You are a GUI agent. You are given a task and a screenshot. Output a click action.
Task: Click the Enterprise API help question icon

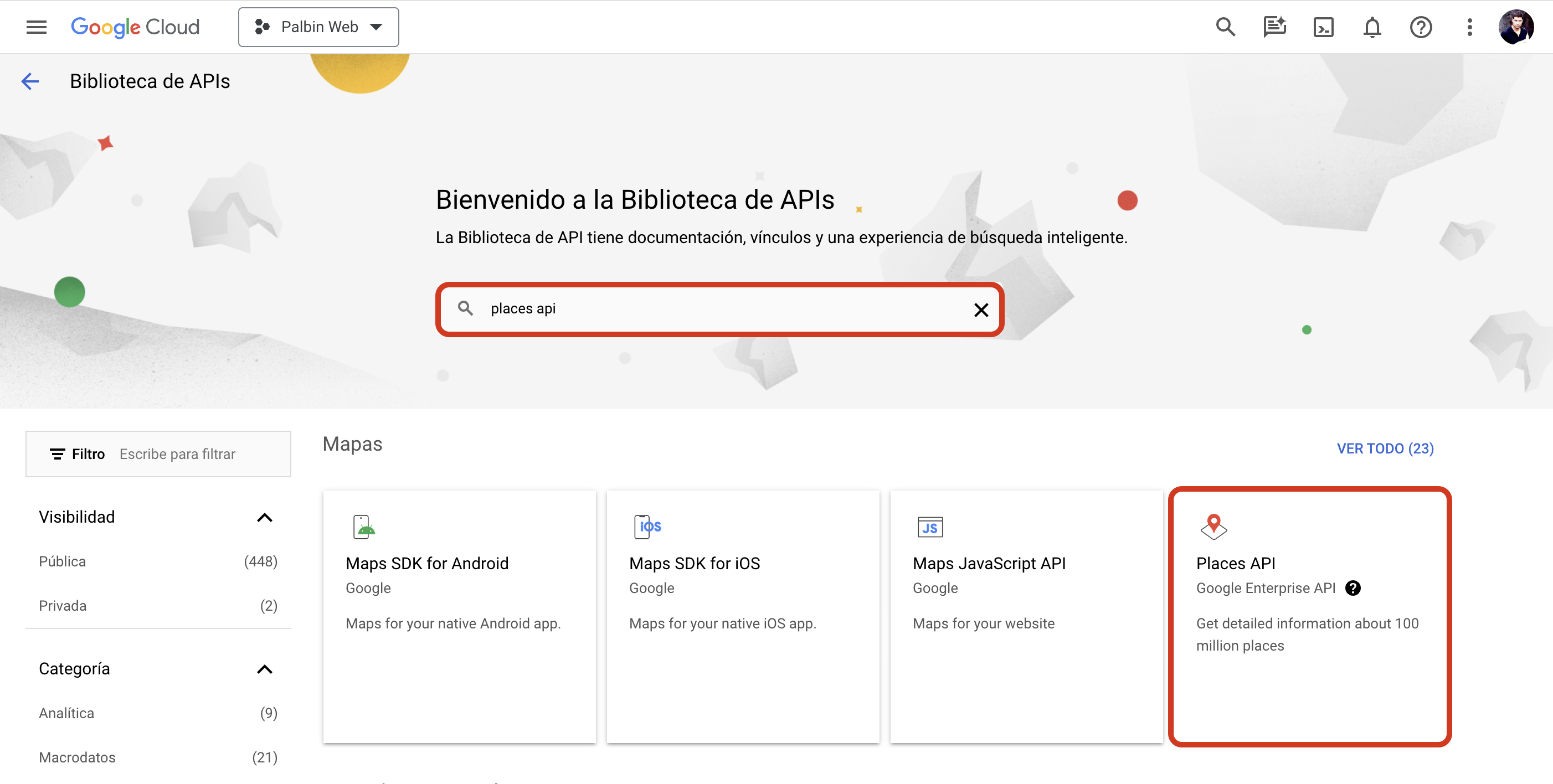[1353, 588]
